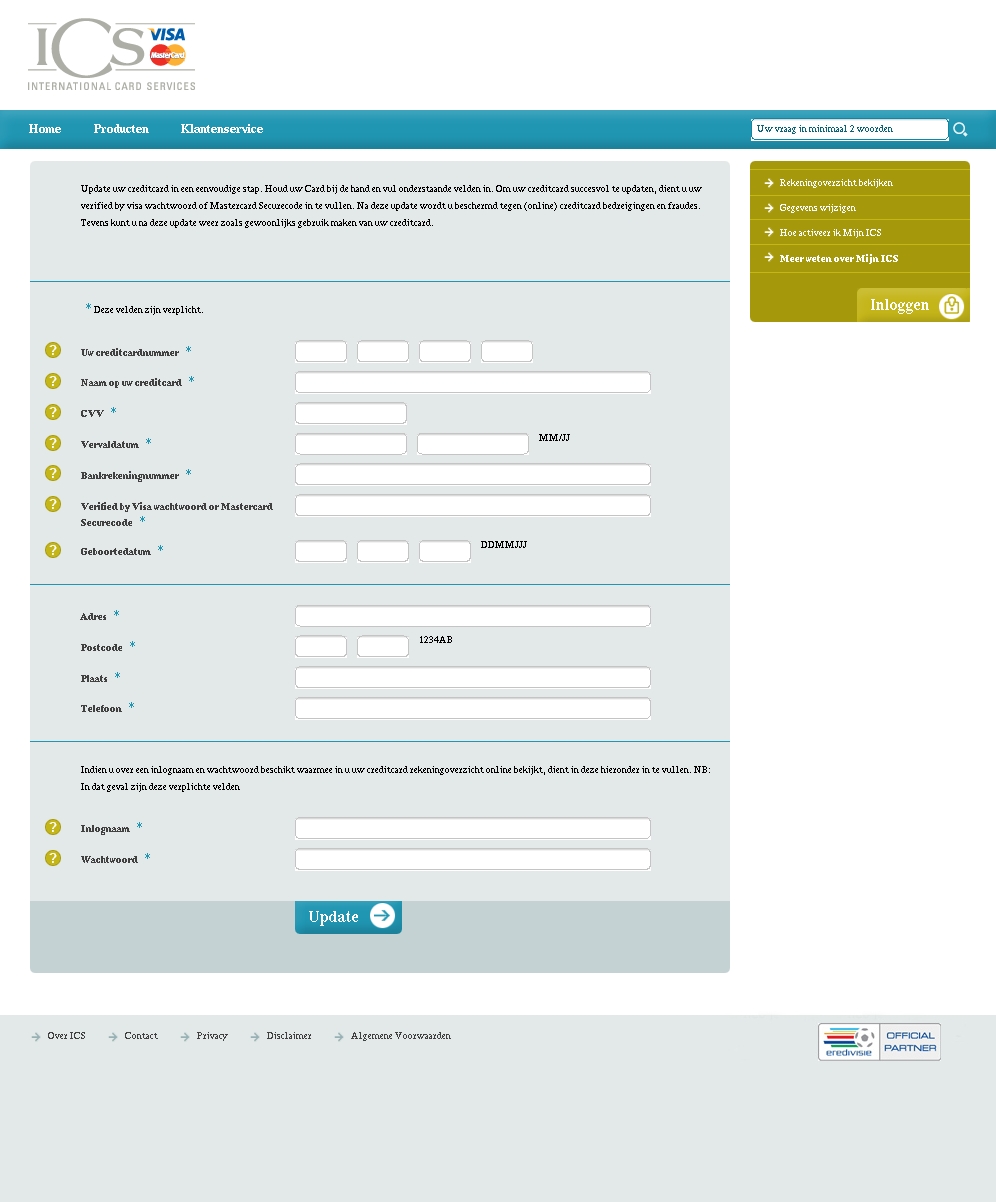The height and width of the screenshot is (1202, 996).
Task: Open Meer weten over Mijn ICS link
Action: coord(839,258)
